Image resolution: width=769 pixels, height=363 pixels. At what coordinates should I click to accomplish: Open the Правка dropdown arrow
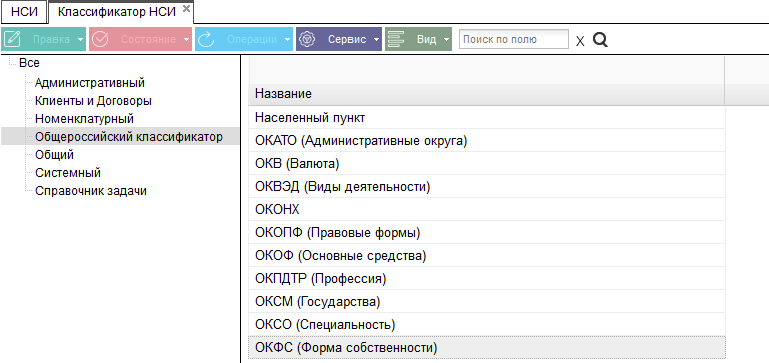[80, 40]
